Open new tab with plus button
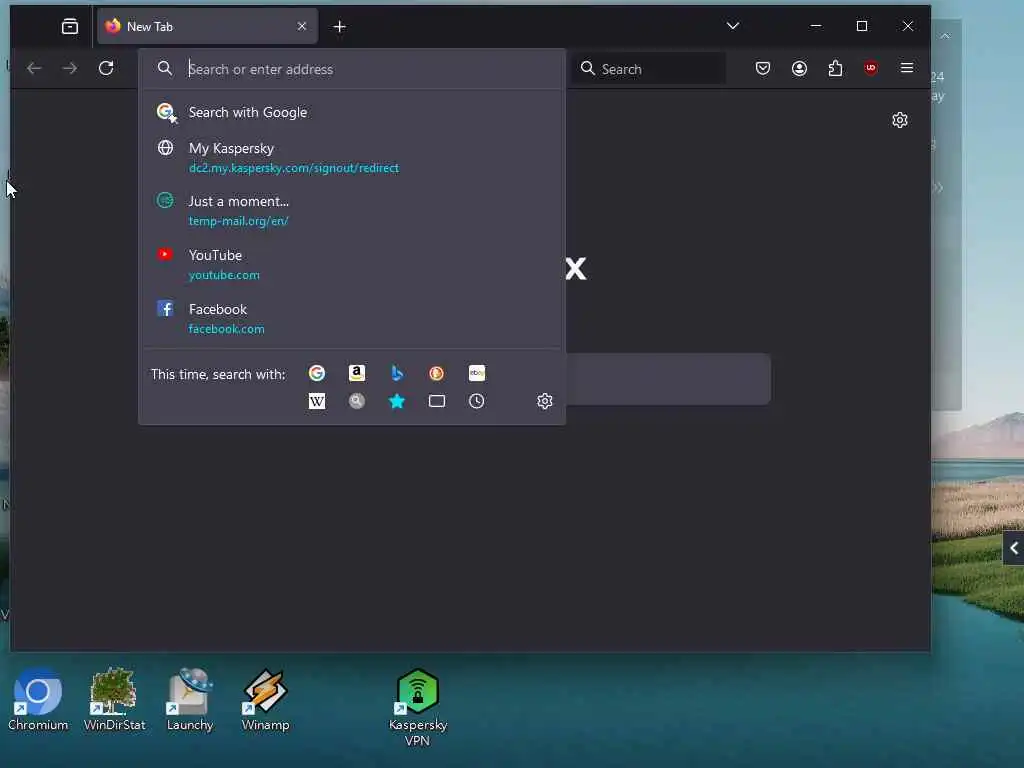This screenshot has height=768, width=1024. point(340,27)
